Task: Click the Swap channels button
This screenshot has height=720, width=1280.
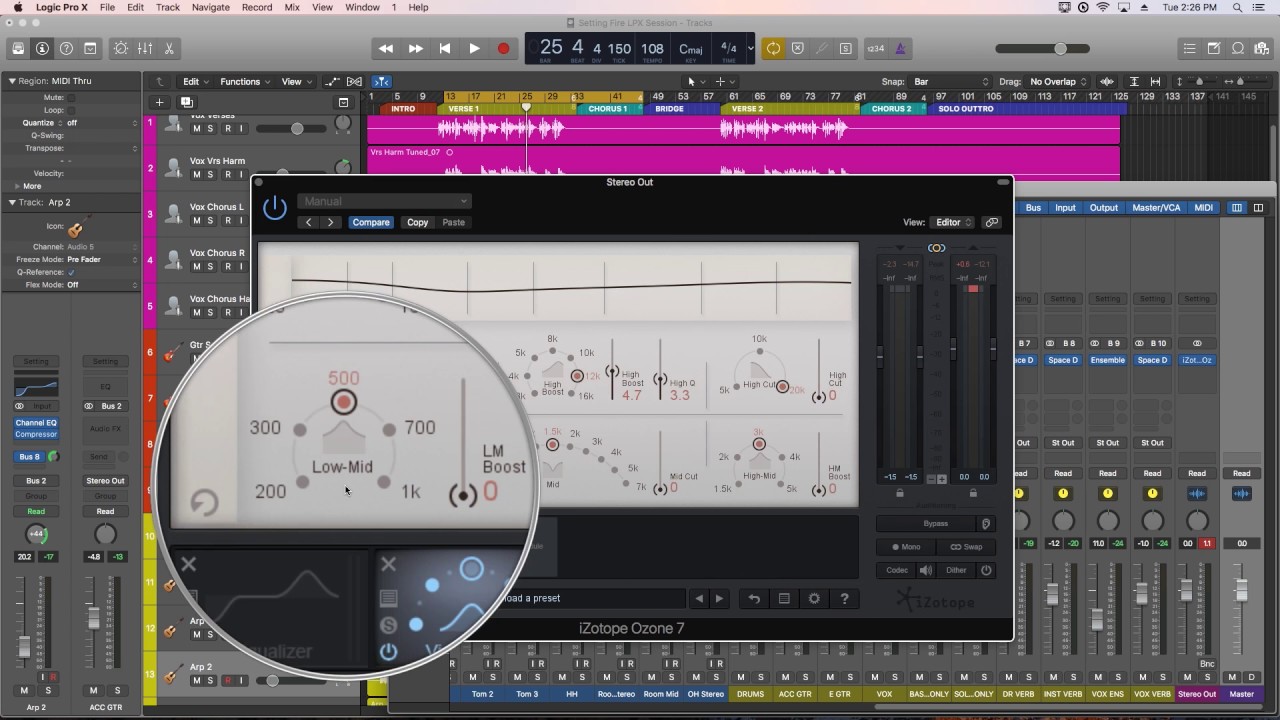Action: point(965,547)
